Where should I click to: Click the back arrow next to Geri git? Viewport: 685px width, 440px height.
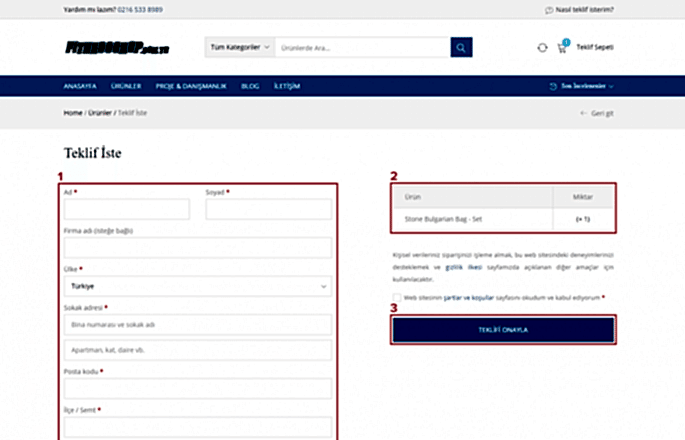click(584, 113)
